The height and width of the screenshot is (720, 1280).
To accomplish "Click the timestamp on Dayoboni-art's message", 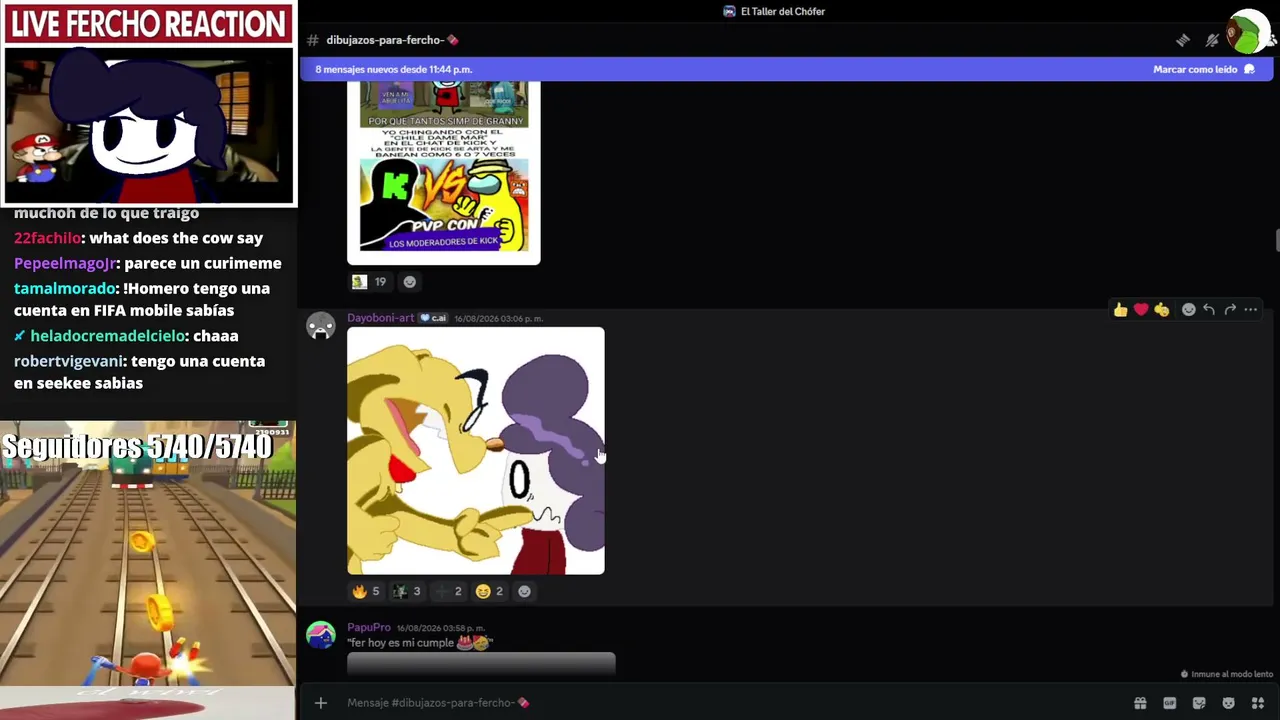I will pyautogui.click(x=498, y=318).
